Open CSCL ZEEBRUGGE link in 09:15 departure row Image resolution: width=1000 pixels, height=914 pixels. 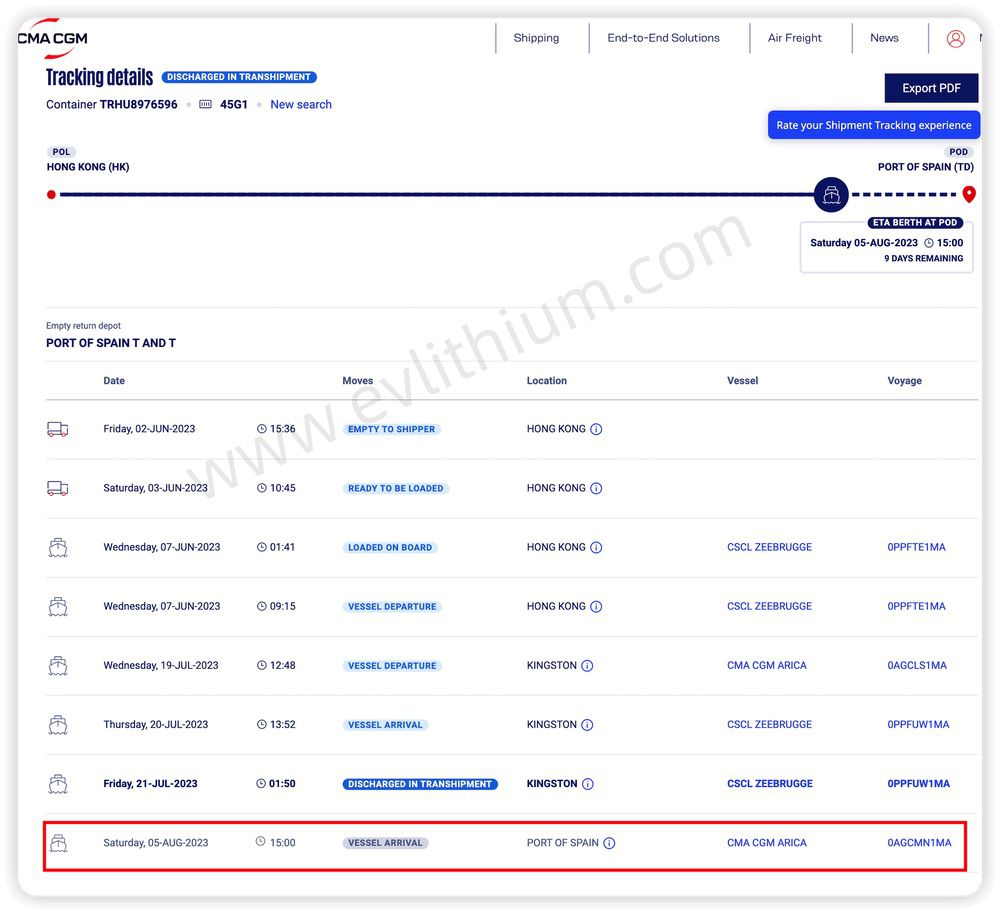(x=769, y=606)
